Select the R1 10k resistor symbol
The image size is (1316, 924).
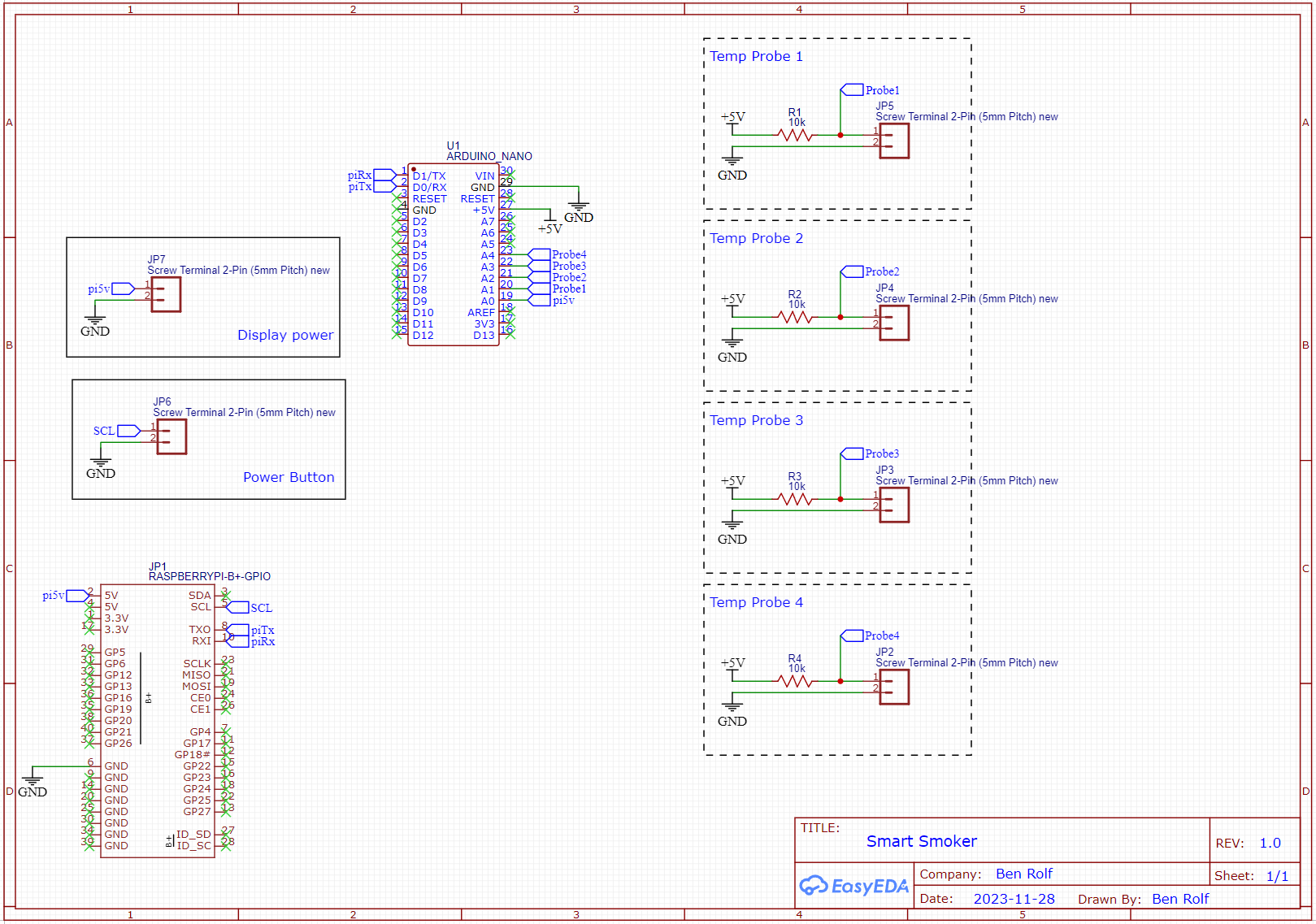[x=796, y=135]
